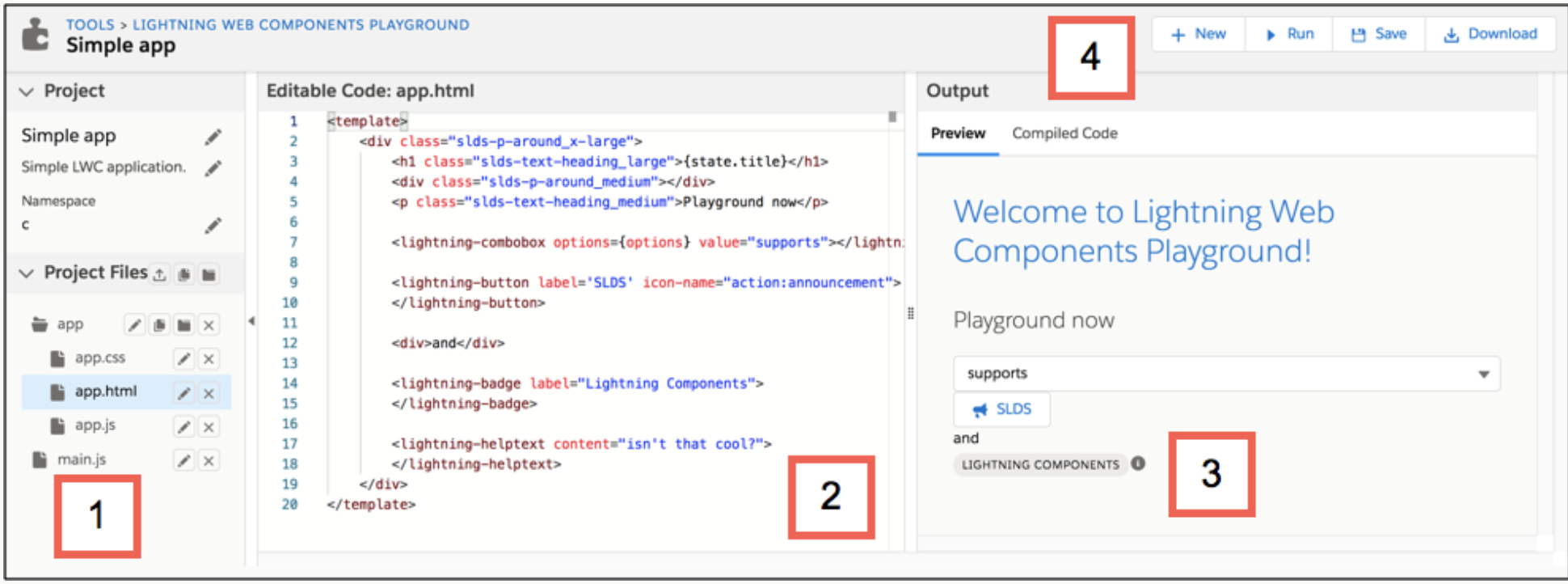Click the lightning-helptext code on line 17

pyautogui.click(x=581, y=443)
